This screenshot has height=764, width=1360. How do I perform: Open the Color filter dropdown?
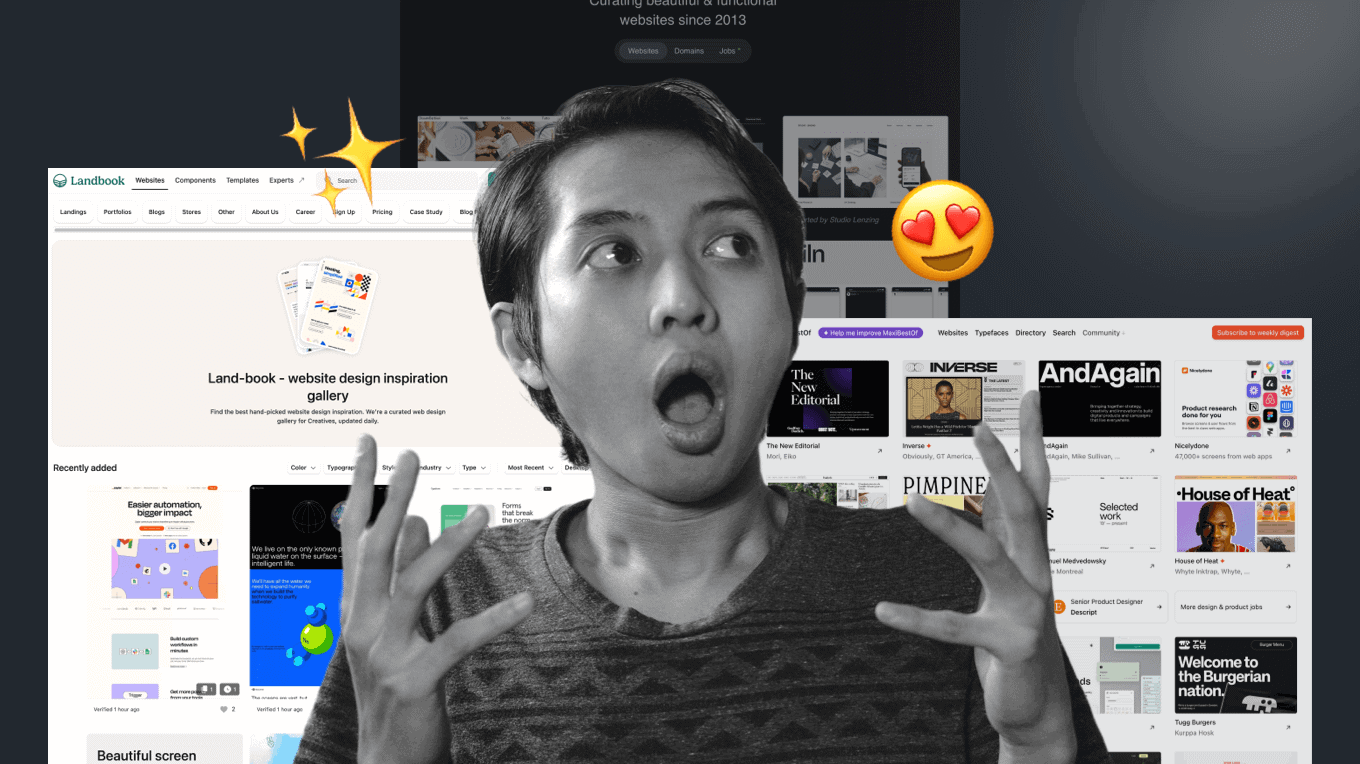tap(302, 467)
